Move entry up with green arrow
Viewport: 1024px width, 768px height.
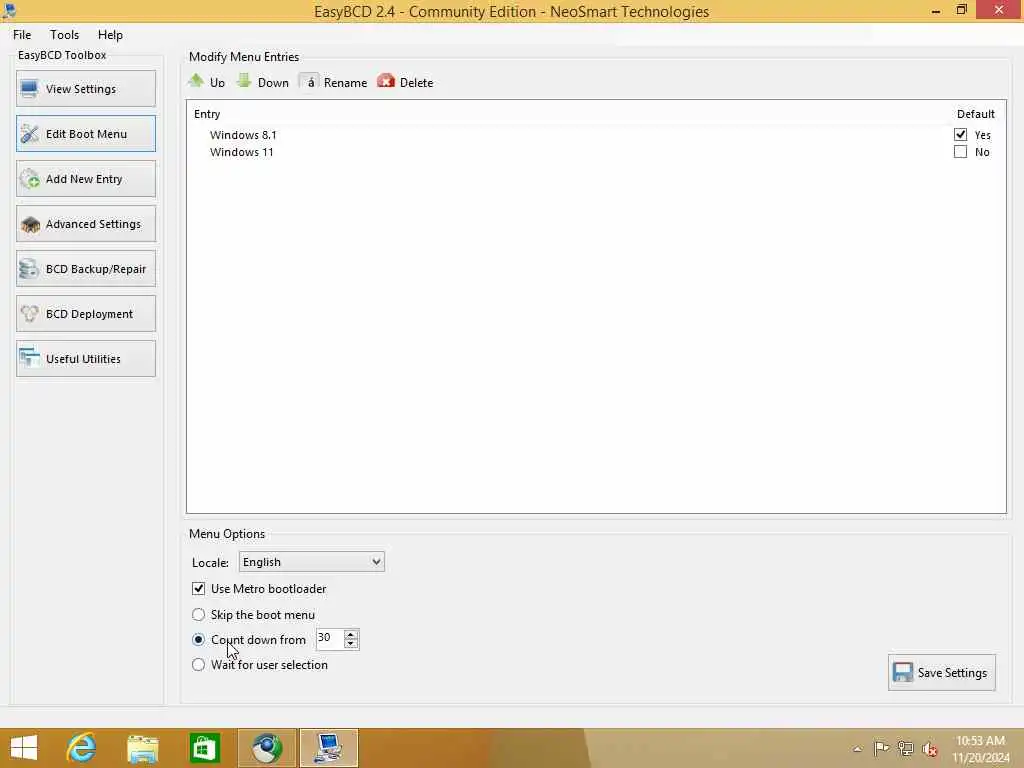coord(196,81)
